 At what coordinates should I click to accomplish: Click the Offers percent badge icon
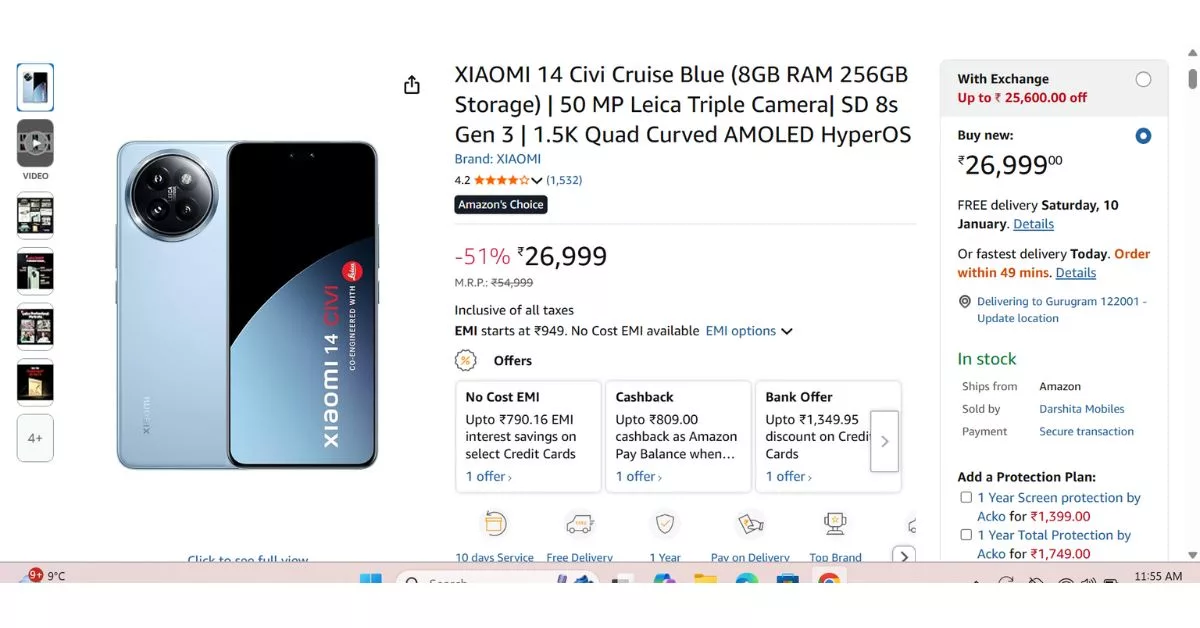pos(466,360)
